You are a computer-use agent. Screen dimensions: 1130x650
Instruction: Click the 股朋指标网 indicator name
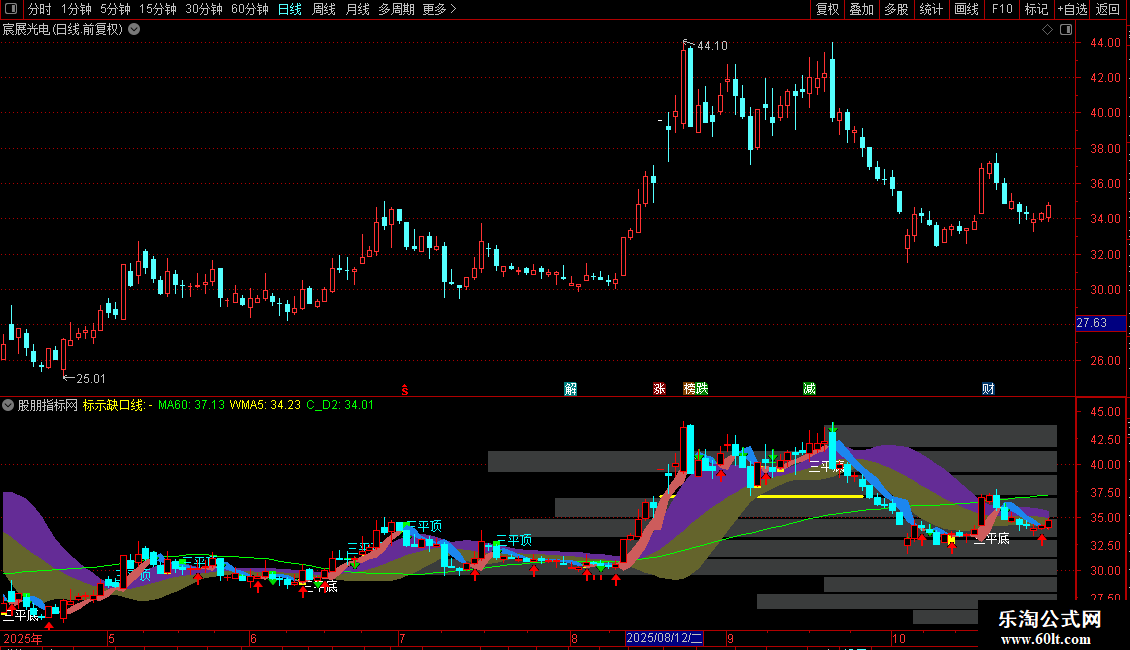point(48,406)
